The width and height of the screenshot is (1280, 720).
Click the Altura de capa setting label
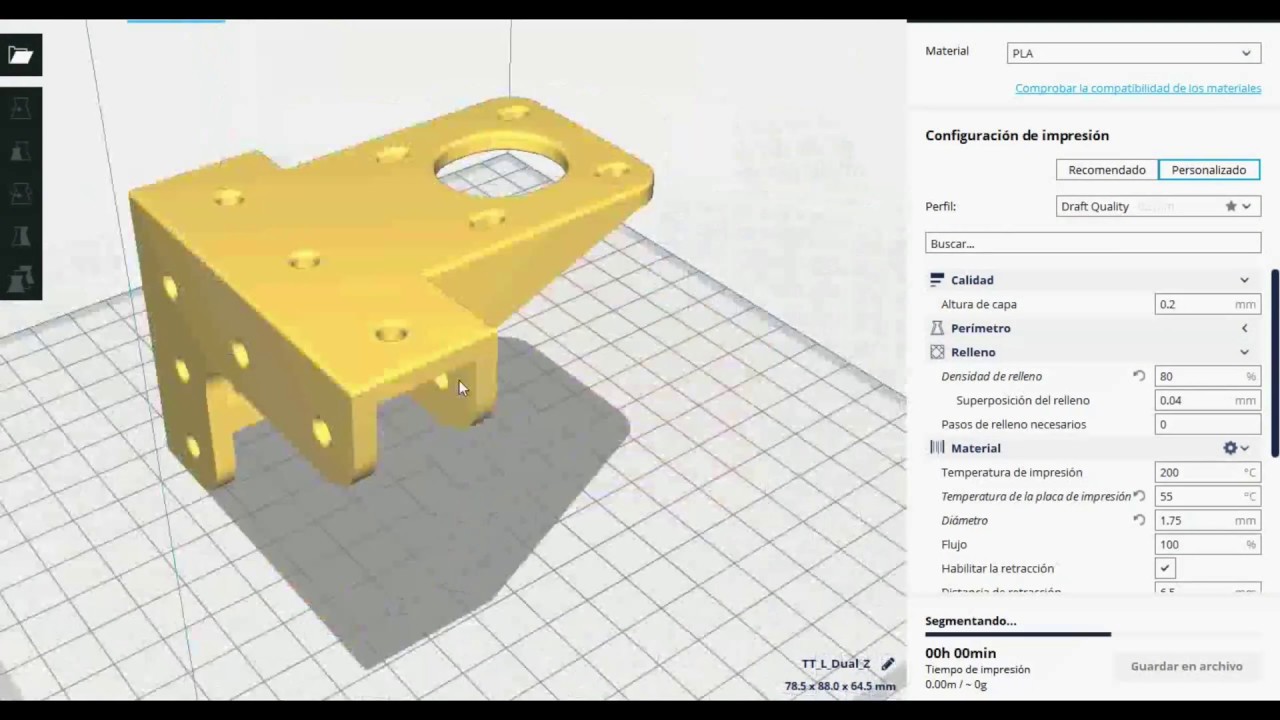pyautogui.click(x=979, y=304)
